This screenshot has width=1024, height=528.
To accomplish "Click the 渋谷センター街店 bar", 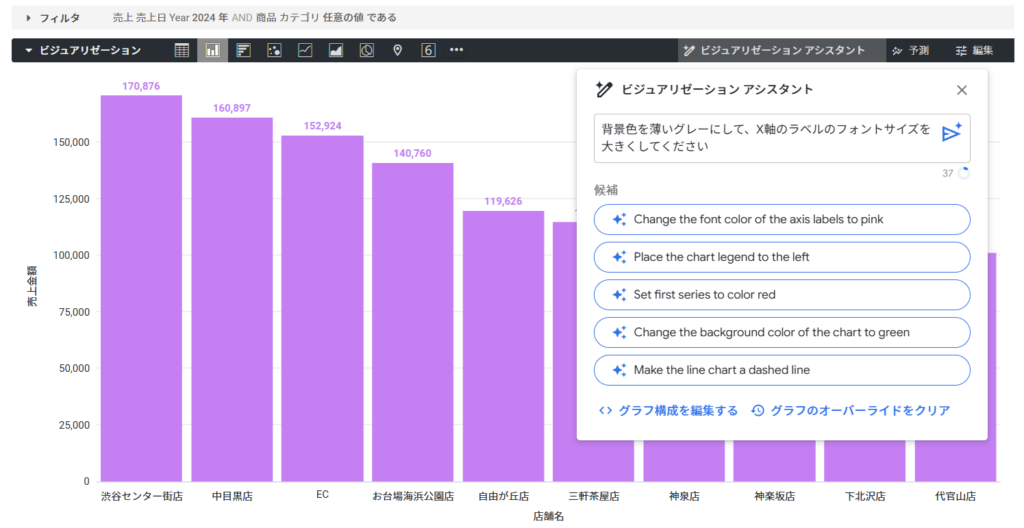I will [141, 288].
